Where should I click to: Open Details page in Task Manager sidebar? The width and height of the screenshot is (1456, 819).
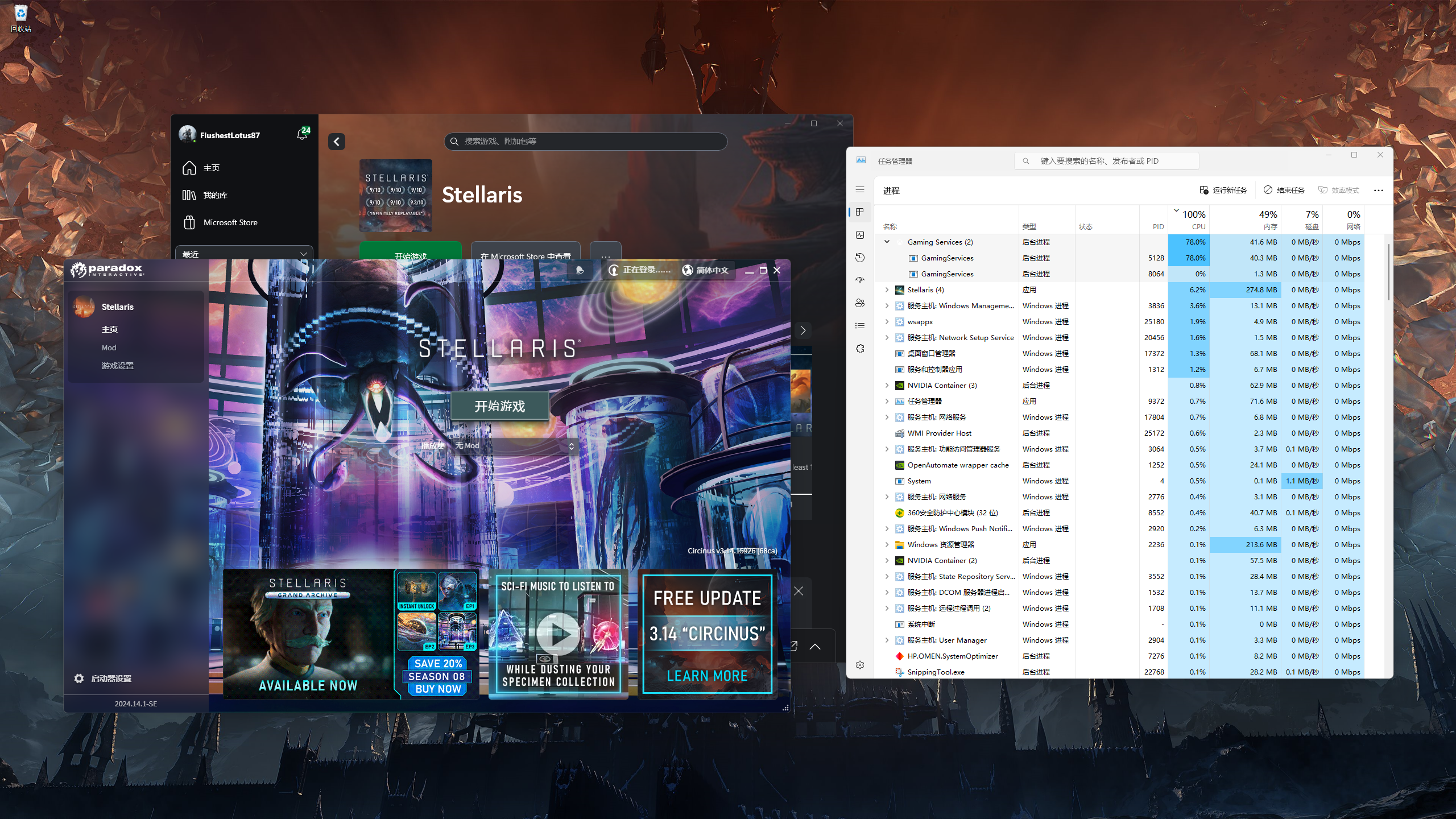860,326
